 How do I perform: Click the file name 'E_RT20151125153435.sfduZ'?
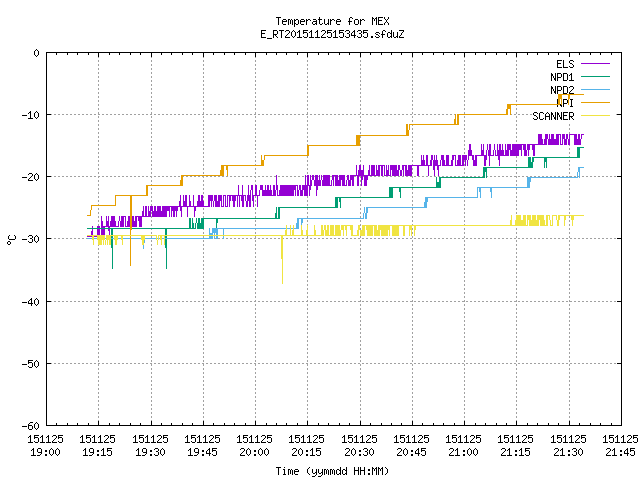(x=332, y=34)
